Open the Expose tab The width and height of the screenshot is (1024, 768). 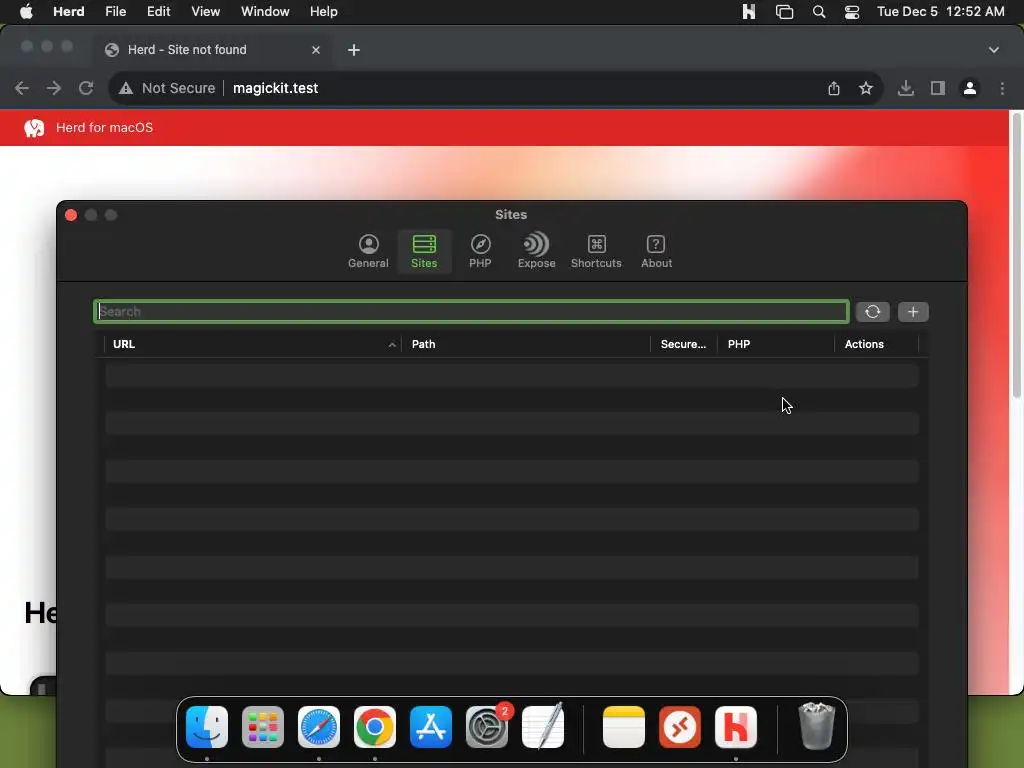click(x=536, y=251)
